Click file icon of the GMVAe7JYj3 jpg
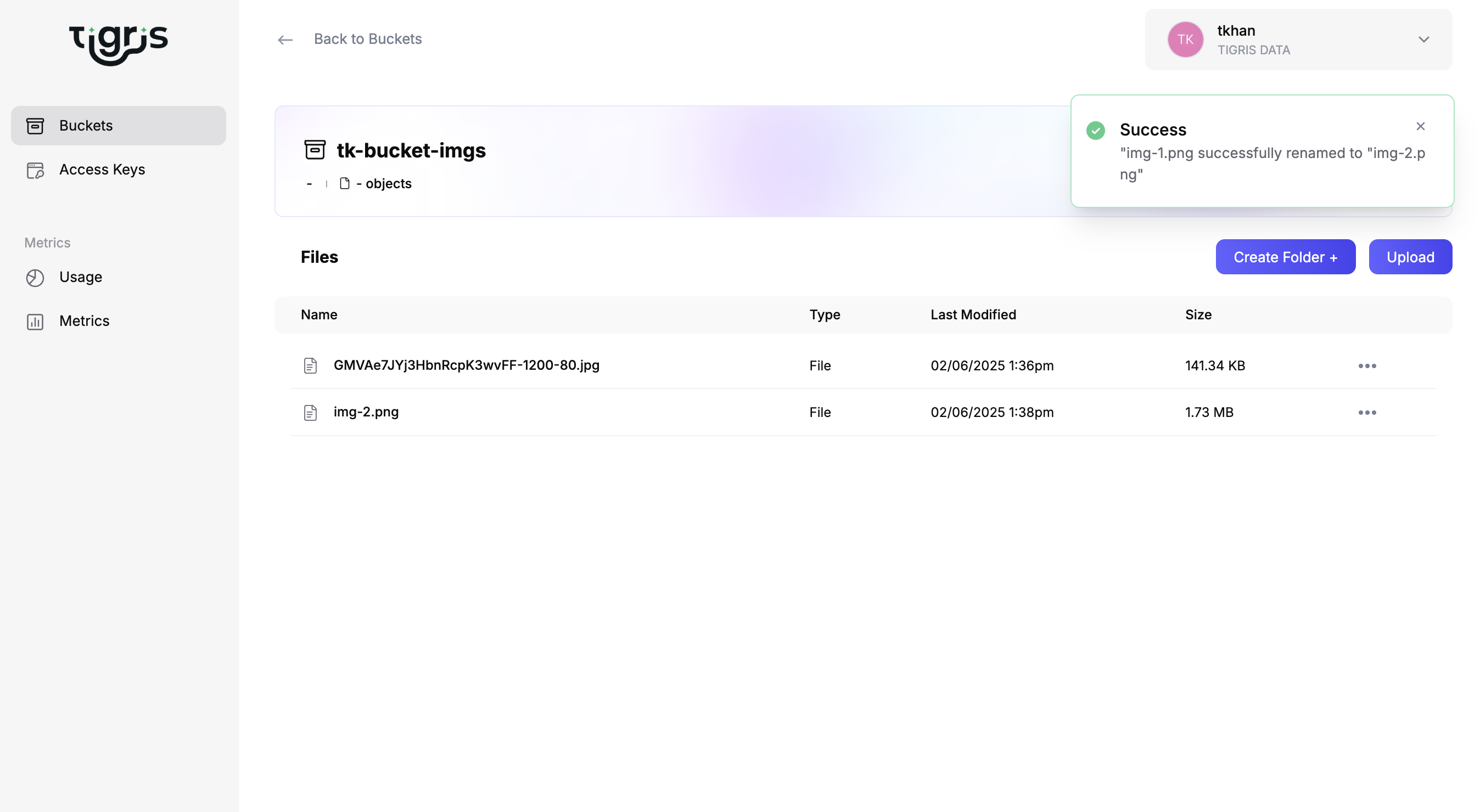This screenshot has height=812, width=1480. click(x=310, y=366)
